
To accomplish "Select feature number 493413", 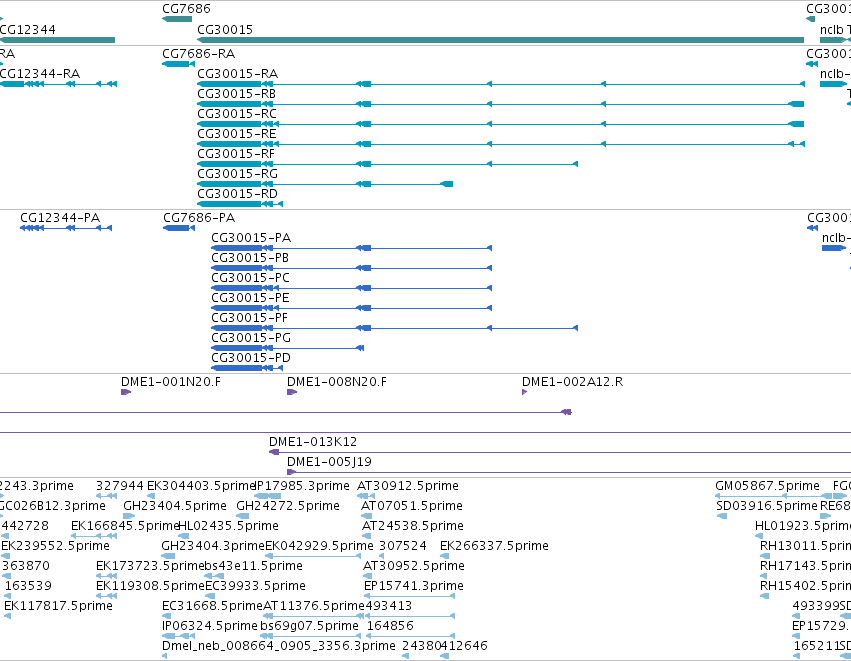I will coord(389,607).
